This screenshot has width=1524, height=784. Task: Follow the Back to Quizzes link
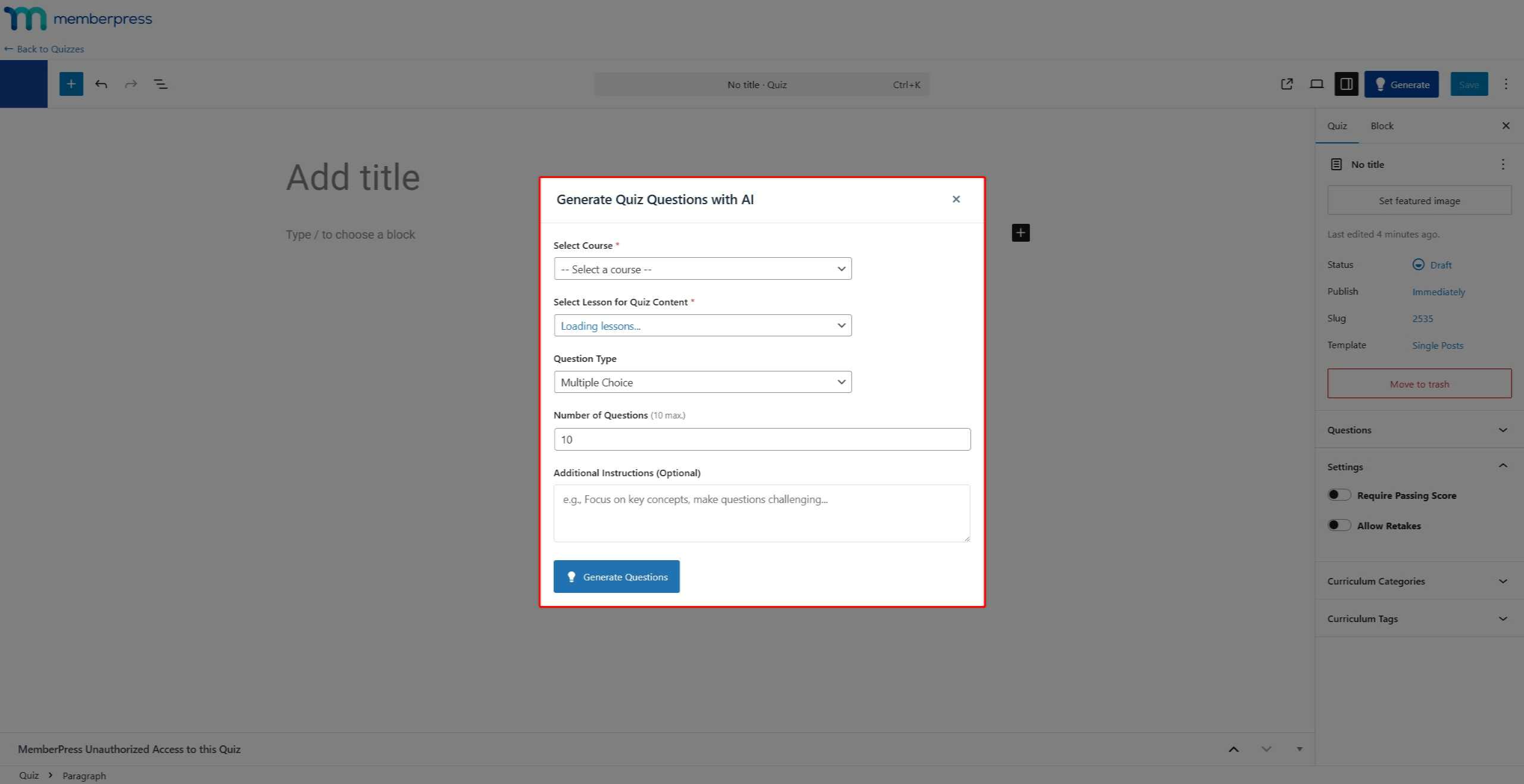(44, 49)
